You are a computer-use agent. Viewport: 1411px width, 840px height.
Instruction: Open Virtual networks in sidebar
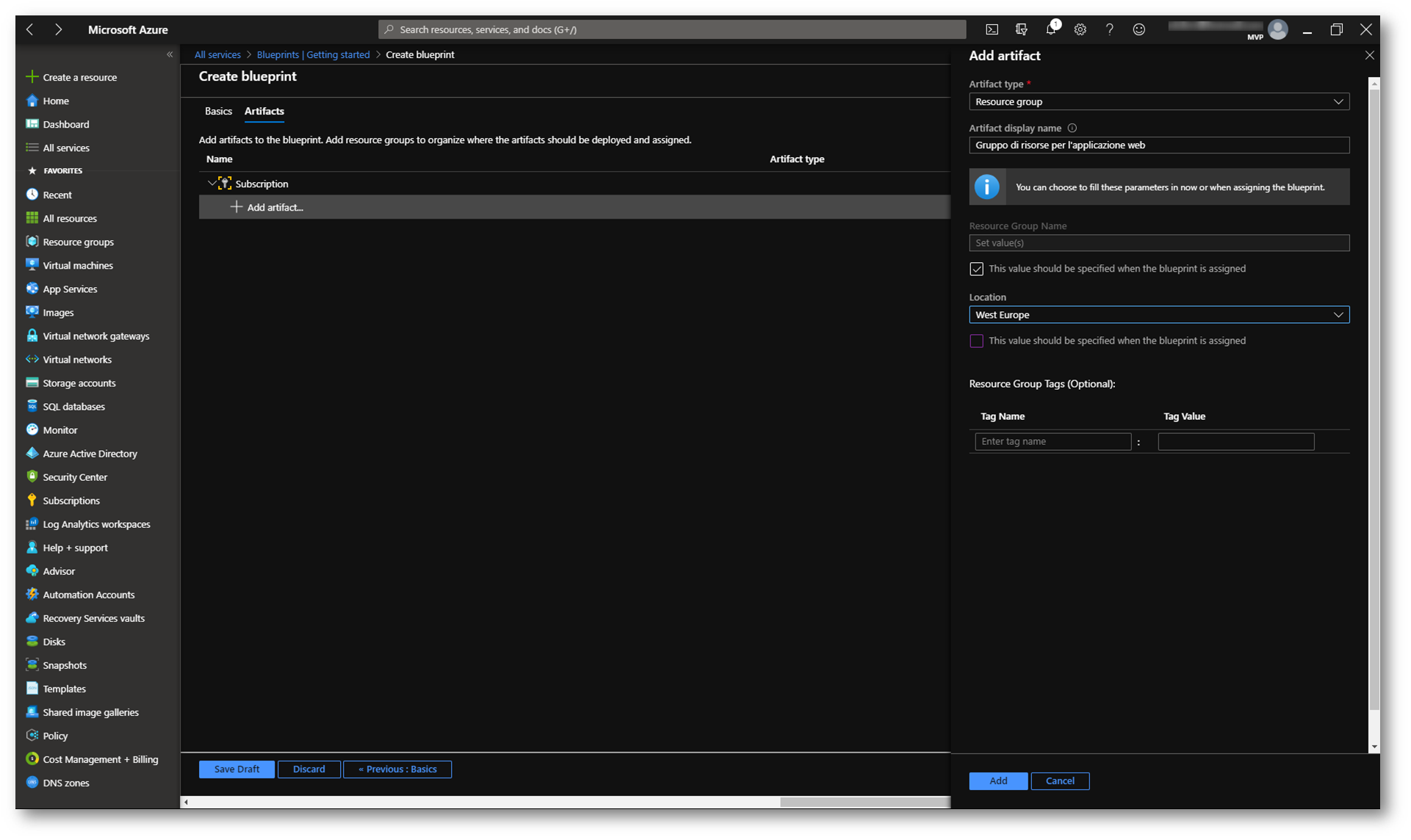pyautogui.click(x=76, y=359)
